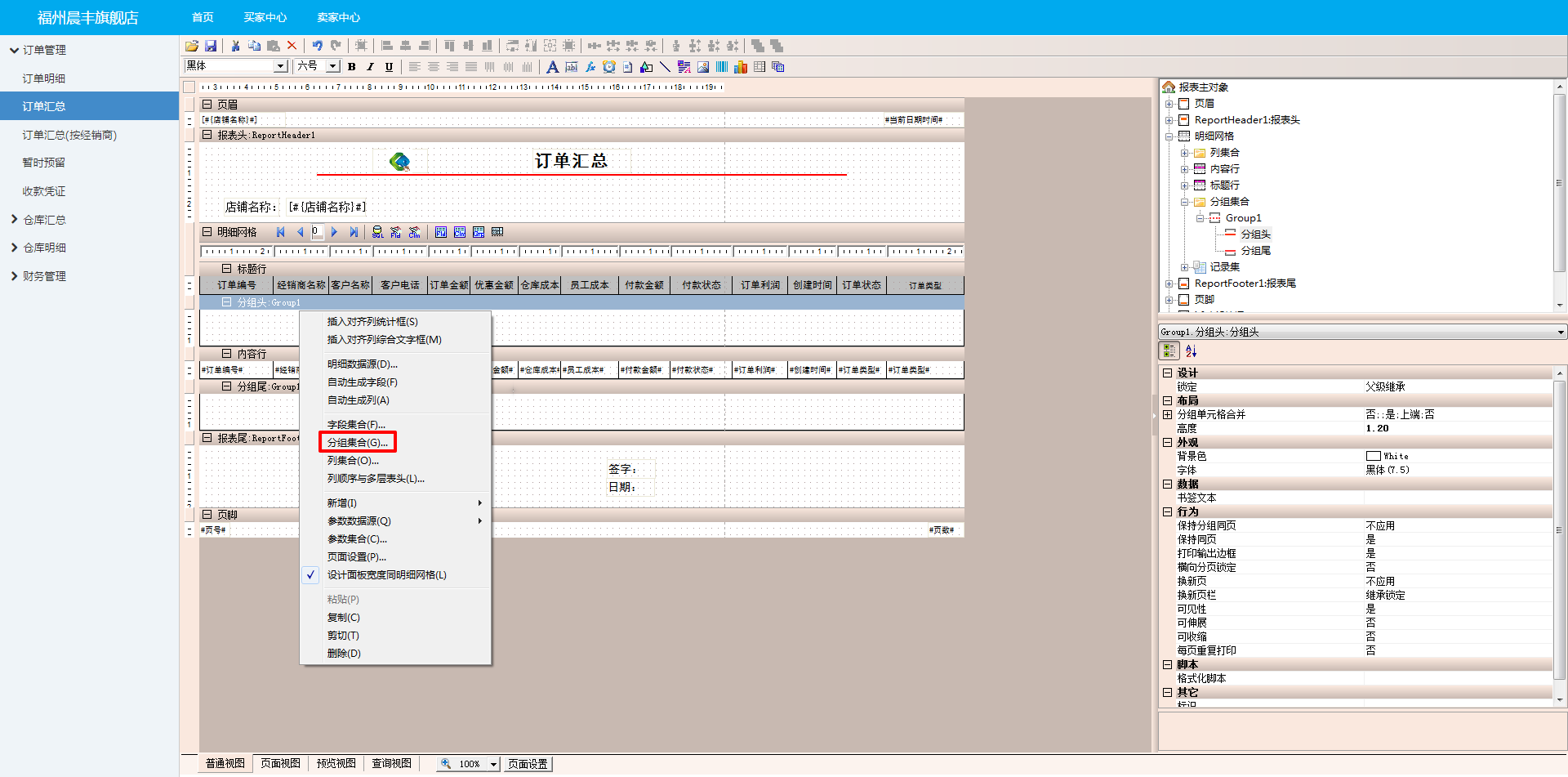The height and width of the screenshot is (777, 1568).
Task: Open the Group1.分组头 object selector dropdown
Action: coord(1560,332)
